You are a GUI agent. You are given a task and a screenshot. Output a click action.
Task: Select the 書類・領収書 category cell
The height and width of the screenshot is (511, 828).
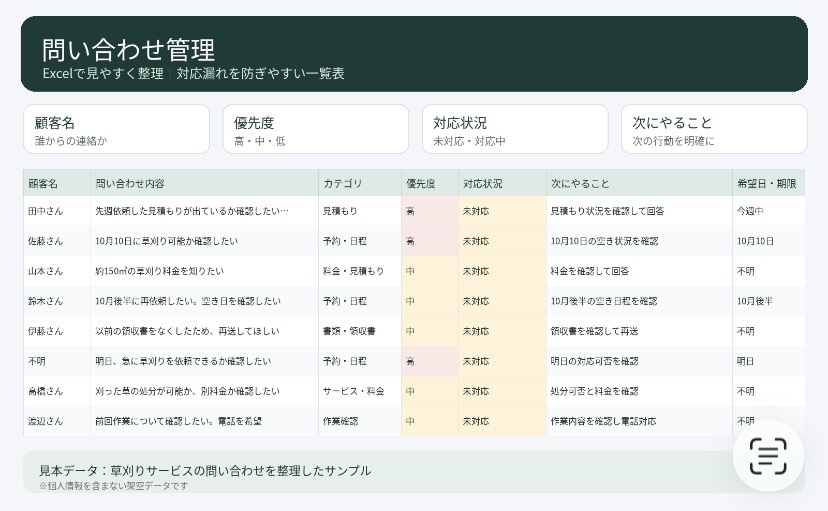pyautogui.click(x=360, y=332)
